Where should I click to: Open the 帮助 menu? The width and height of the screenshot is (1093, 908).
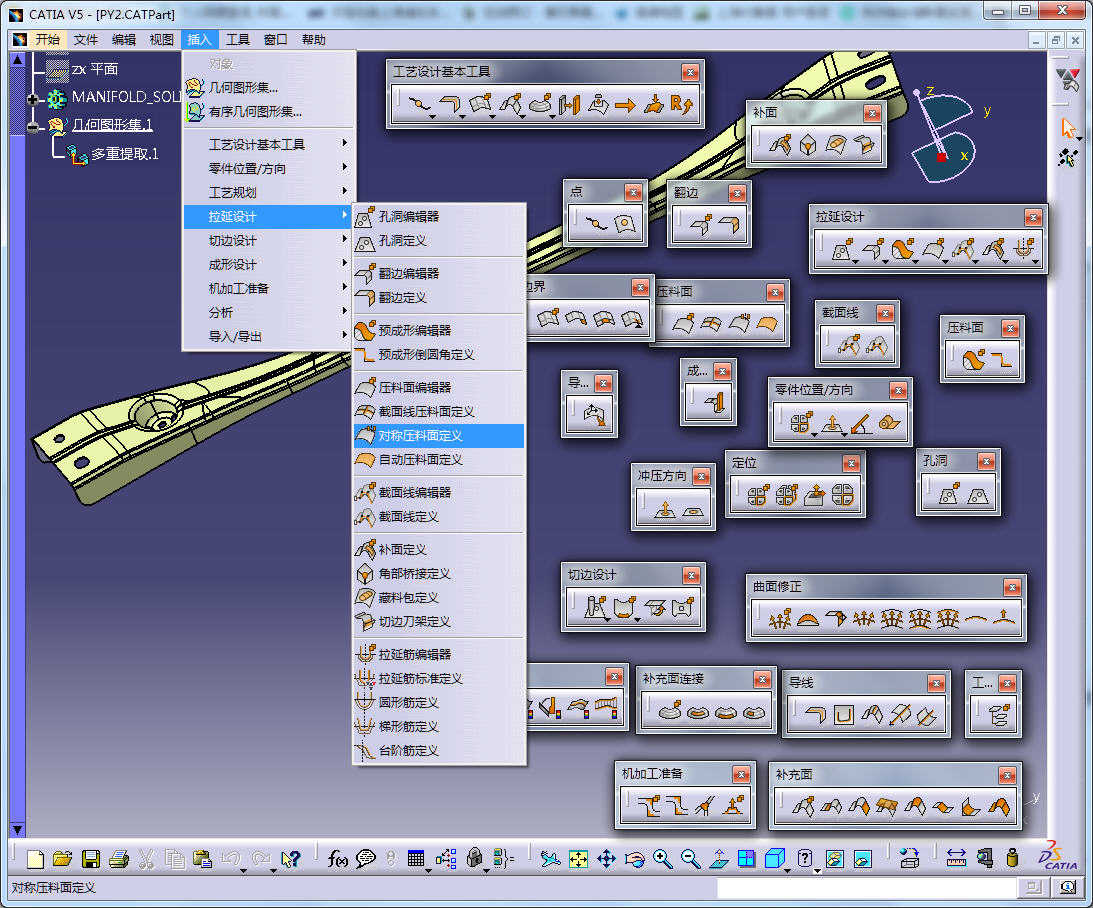click(314, 40)
